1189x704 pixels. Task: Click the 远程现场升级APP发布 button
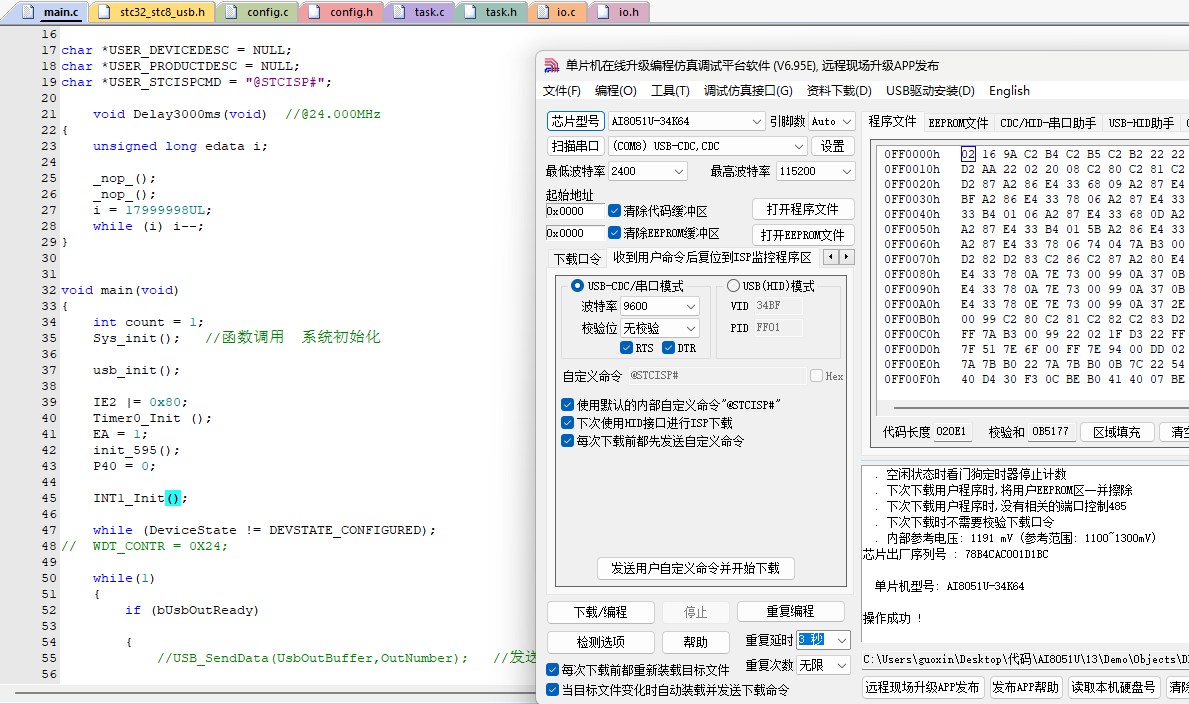[922, 687]
